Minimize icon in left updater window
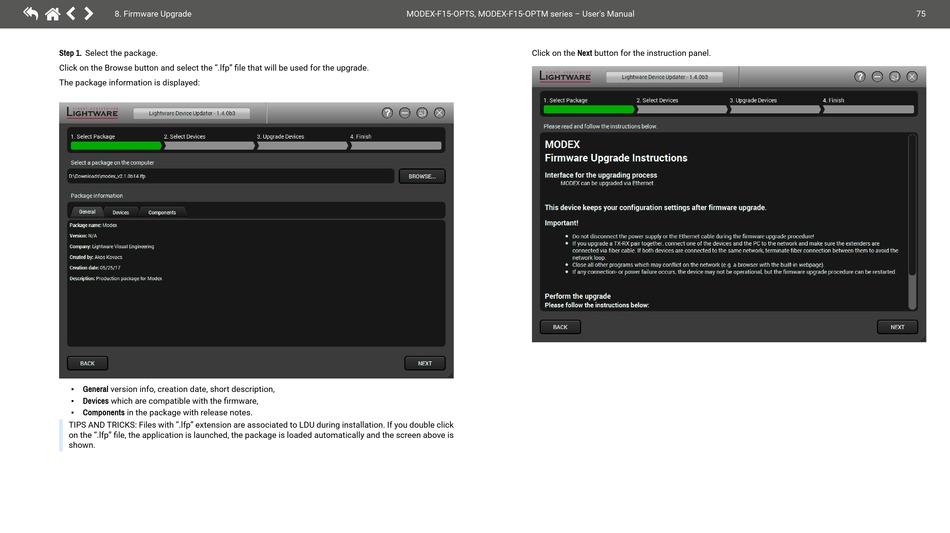The image size is (950, 533). coord(405,113)
